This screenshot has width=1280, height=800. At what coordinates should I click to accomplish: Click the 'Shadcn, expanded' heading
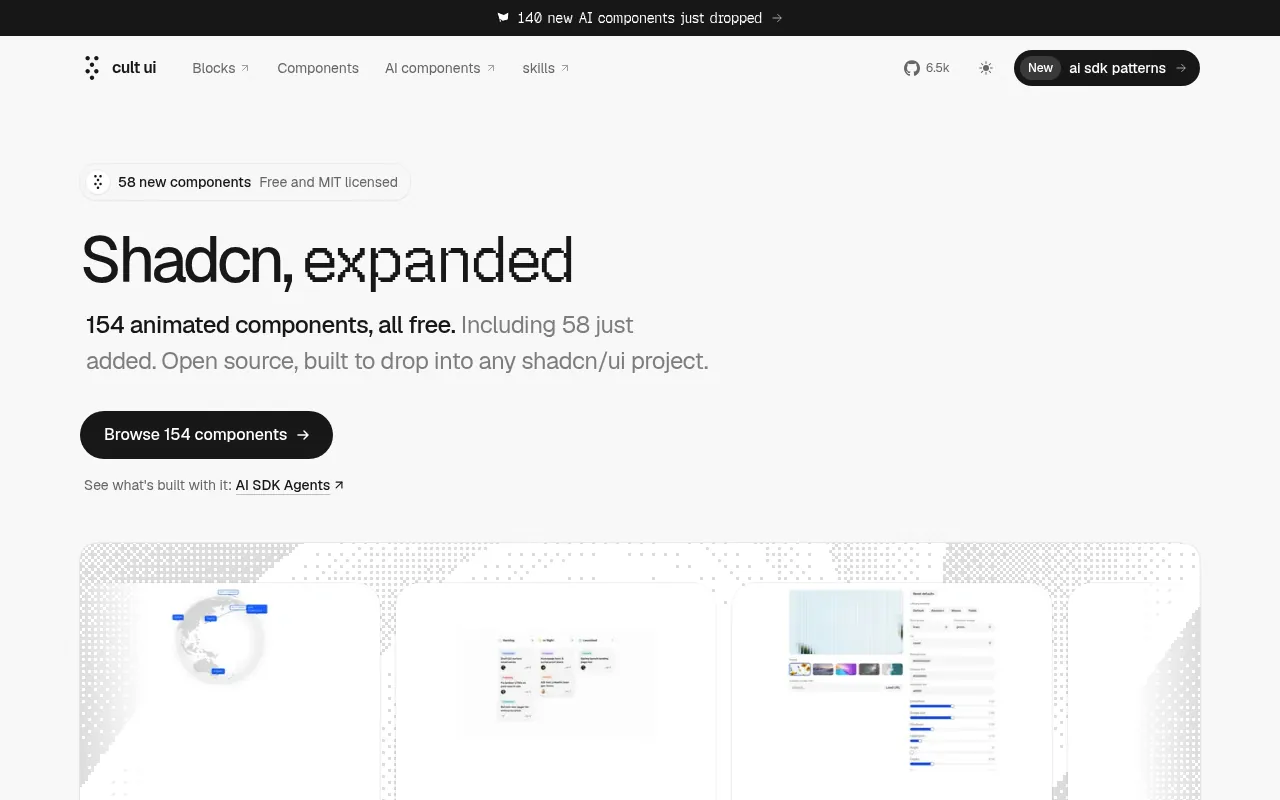[x=327, y=260]
